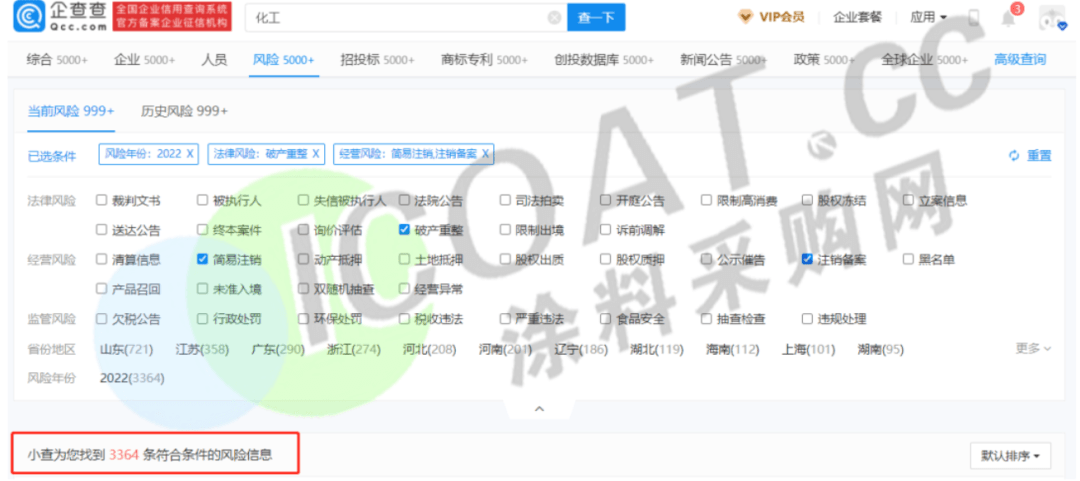The image size is (1080, 481).
Task: Open the mobile app phone icon
Action: pos(974,18)
